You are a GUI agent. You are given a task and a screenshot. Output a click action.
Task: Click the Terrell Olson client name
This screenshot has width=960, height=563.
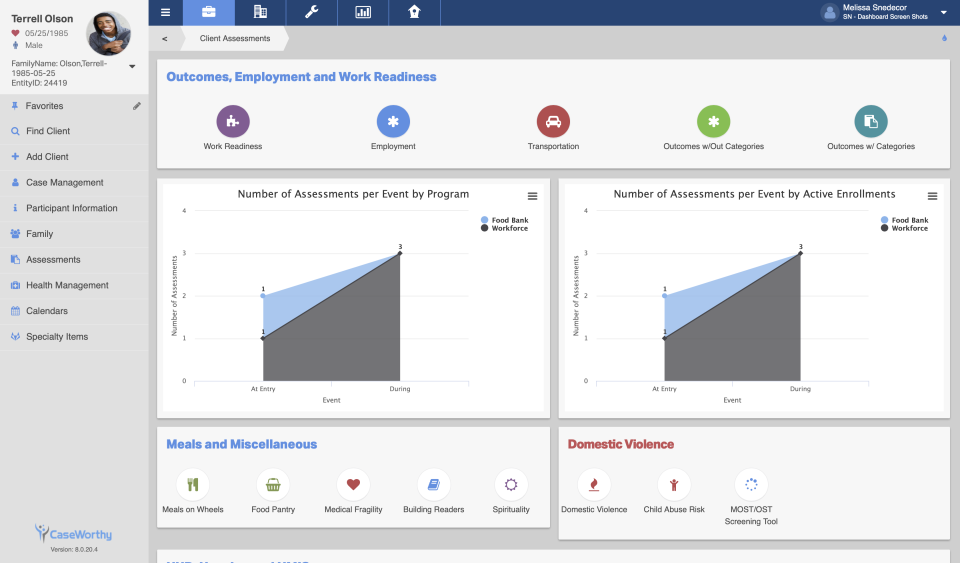click(42, 19)
